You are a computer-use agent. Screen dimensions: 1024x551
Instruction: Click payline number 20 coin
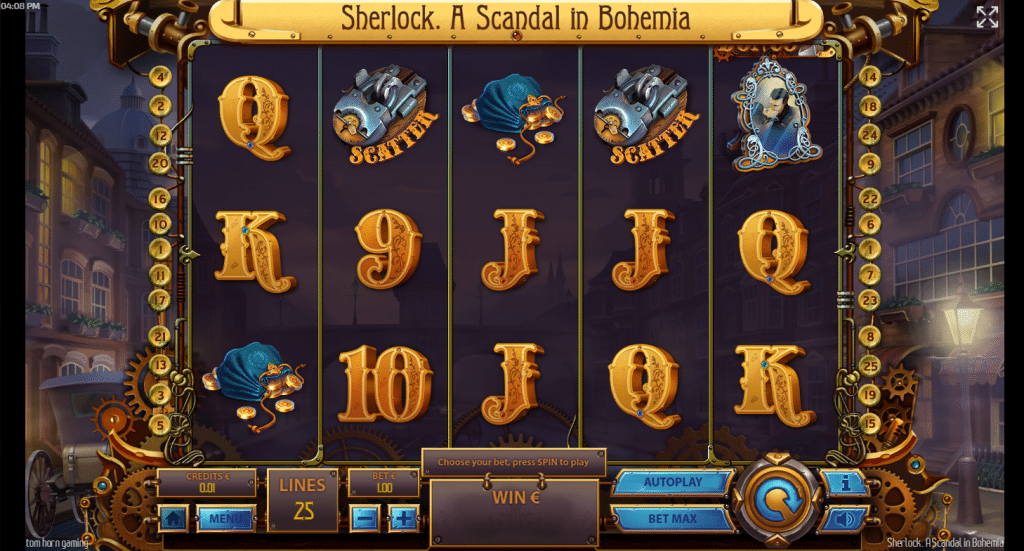click(160, 163)
